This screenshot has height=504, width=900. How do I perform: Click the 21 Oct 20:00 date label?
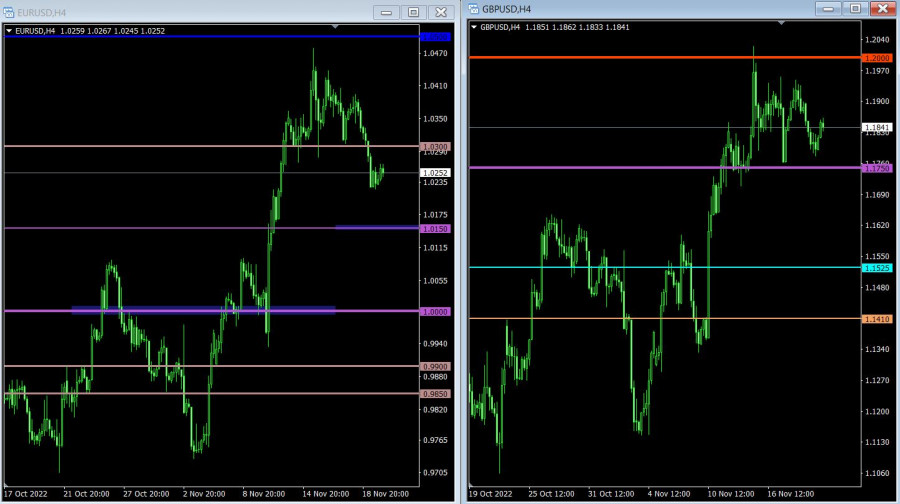pyautogui.click(x=86, y=494)
